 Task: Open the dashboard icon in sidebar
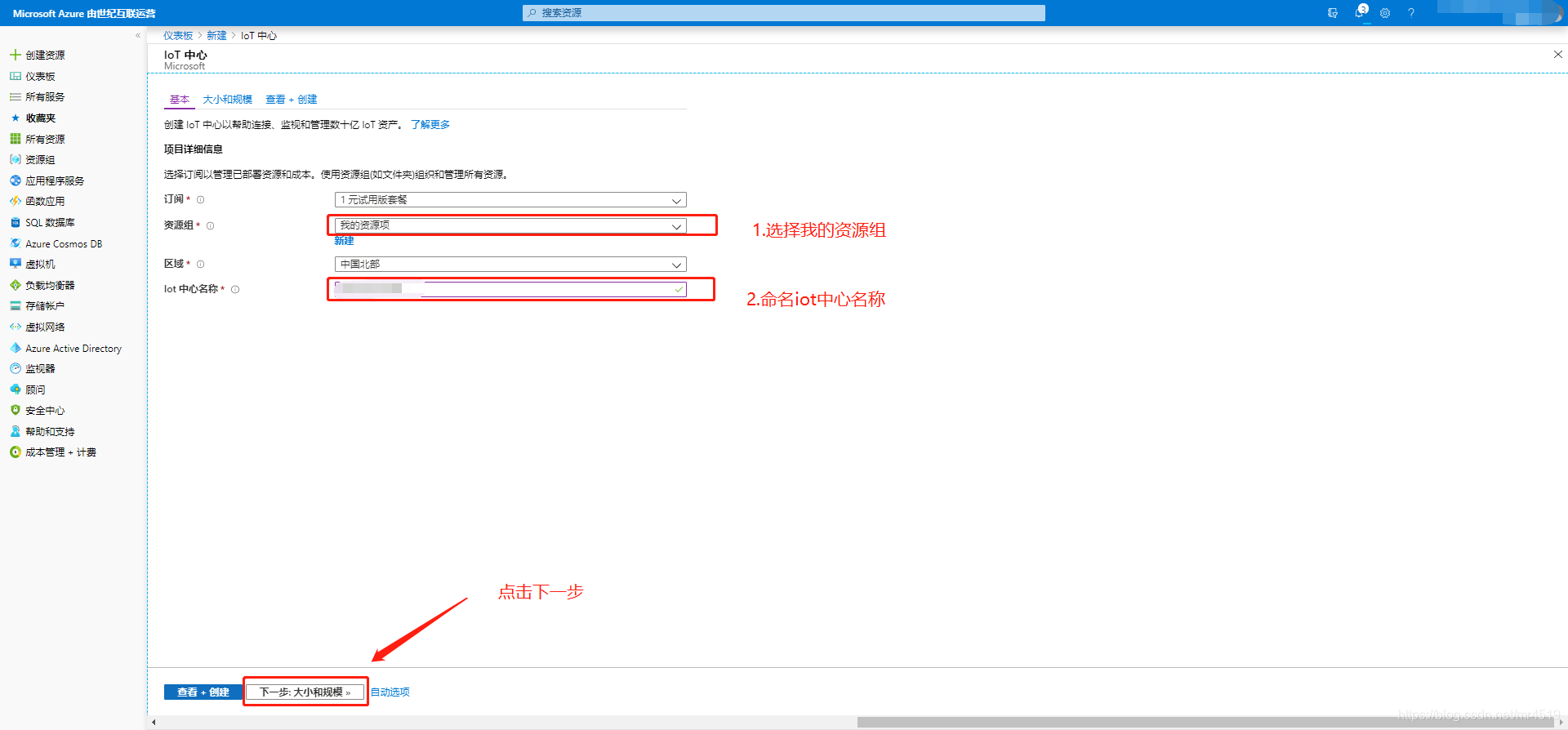point(15,76)
